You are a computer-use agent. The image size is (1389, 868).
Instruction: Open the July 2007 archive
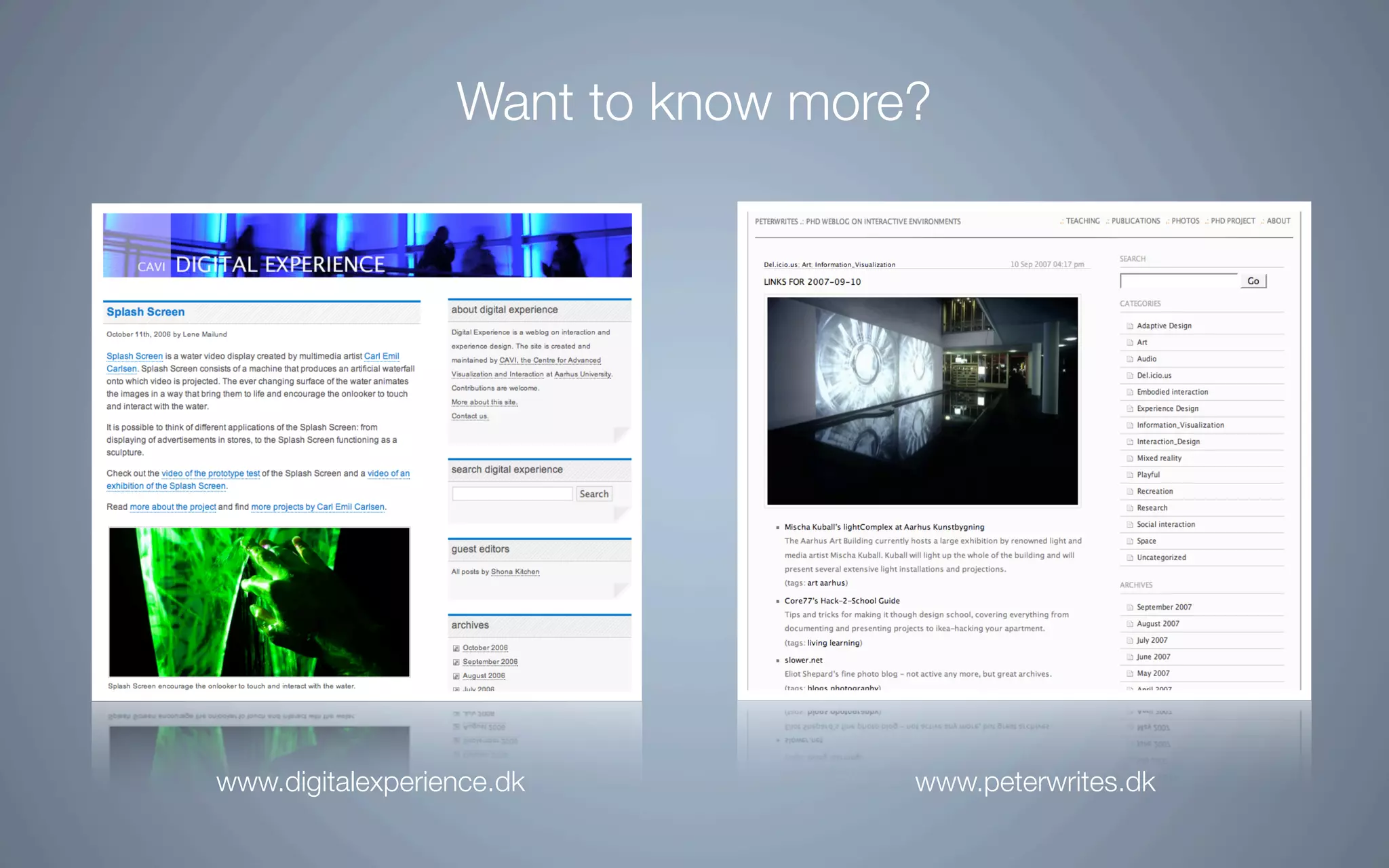[1152, 640]
